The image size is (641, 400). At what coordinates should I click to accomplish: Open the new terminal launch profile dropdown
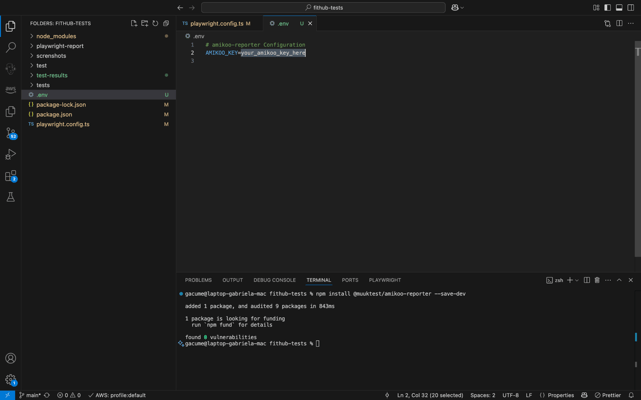pos(577,280)
